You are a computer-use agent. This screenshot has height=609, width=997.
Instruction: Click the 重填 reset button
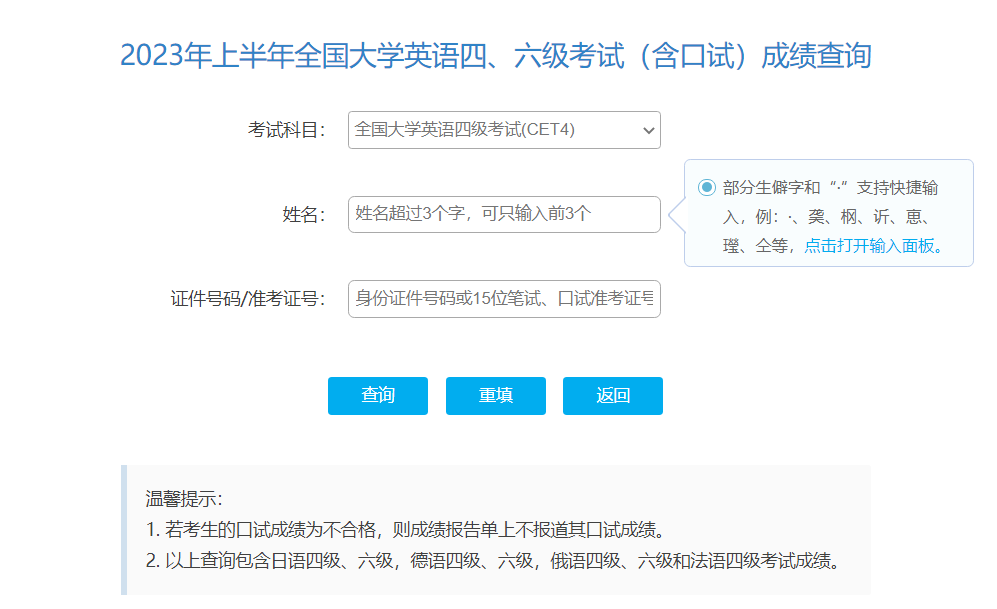tap(495, 395)
